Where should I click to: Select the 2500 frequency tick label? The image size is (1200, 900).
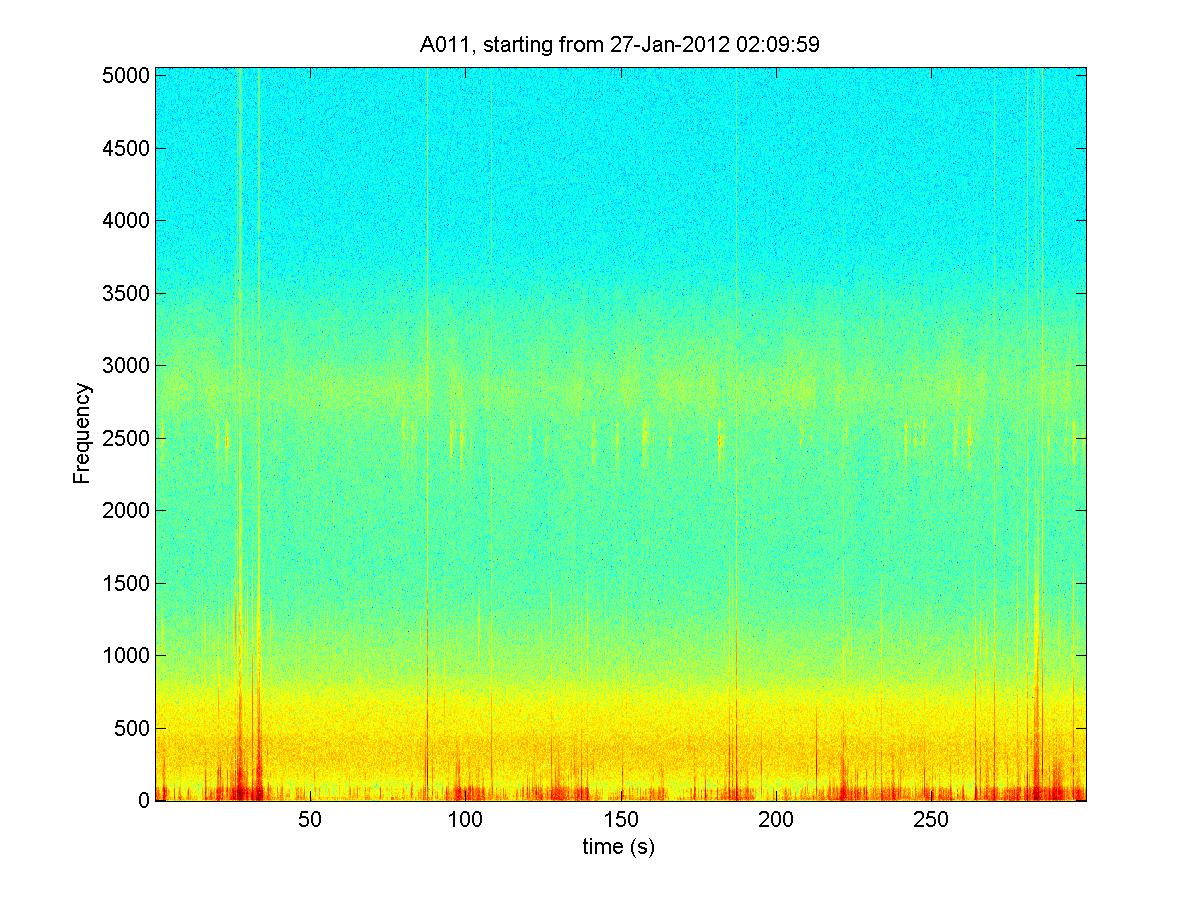[x=125, y=438]
